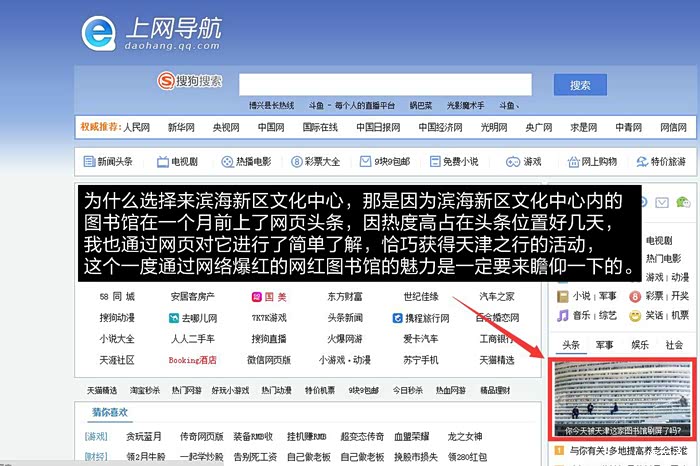The width and height of the screenshot is (700, 466).
Task: Open the 电视剧 TV icon
Action: point(162,162)
